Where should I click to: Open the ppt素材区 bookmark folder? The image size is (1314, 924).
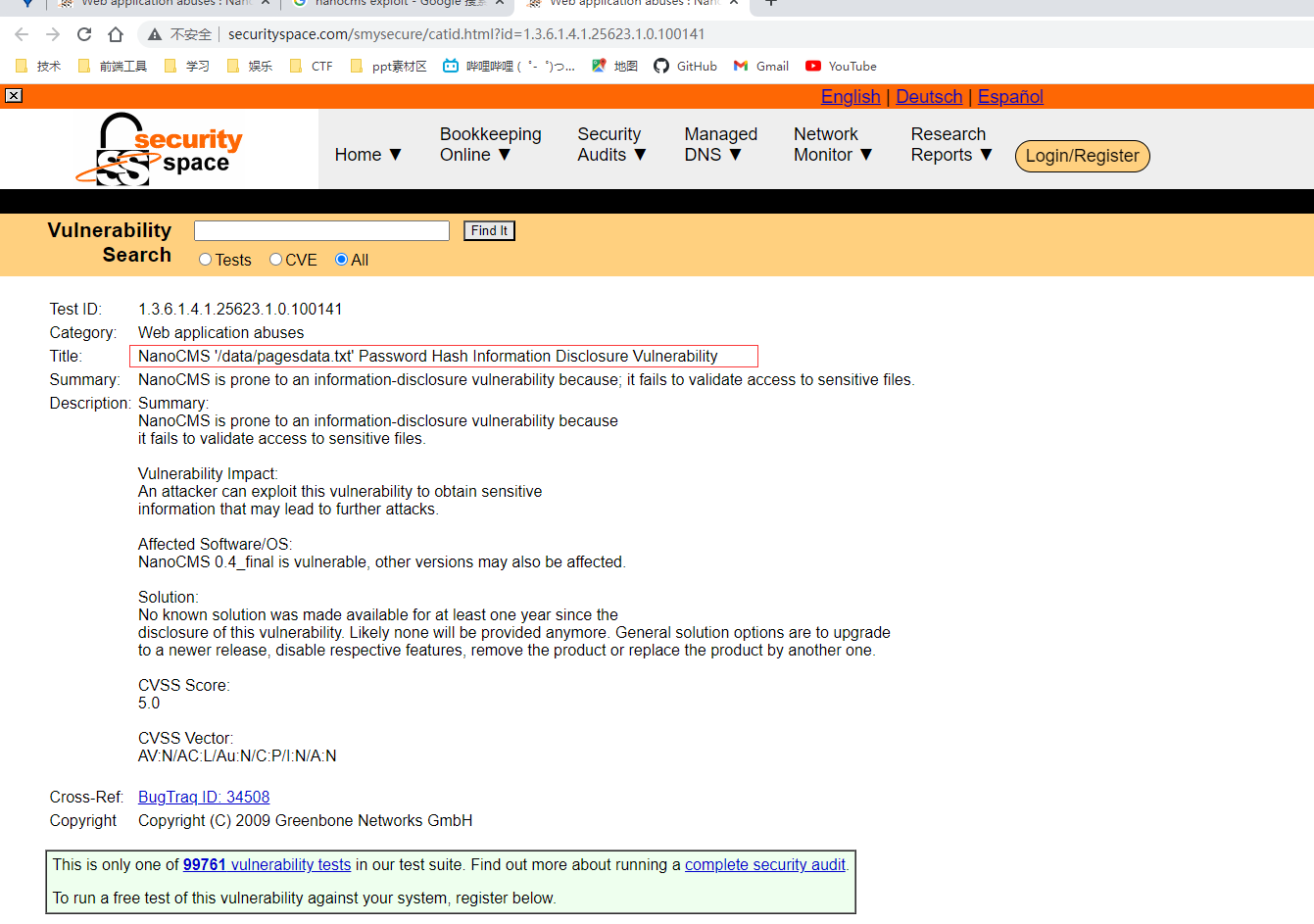pos(389,67)
